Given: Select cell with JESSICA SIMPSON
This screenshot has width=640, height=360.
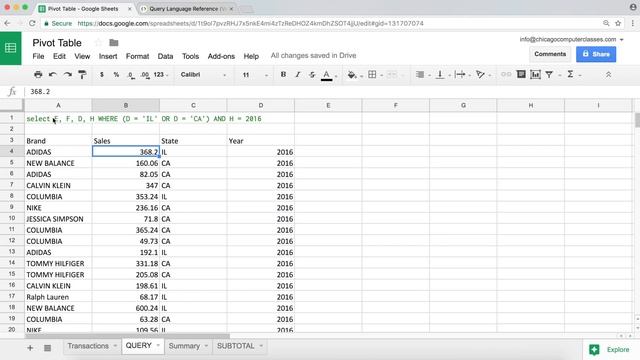Looking at the screenshot, I should point(58,219).
